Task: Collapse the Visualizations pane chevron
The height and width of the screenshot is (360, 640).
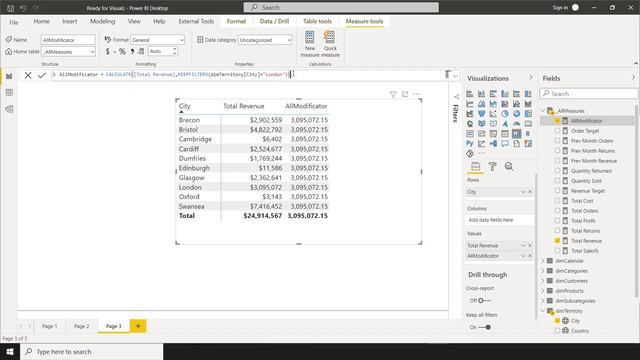Action: click(x=531, y=78)
